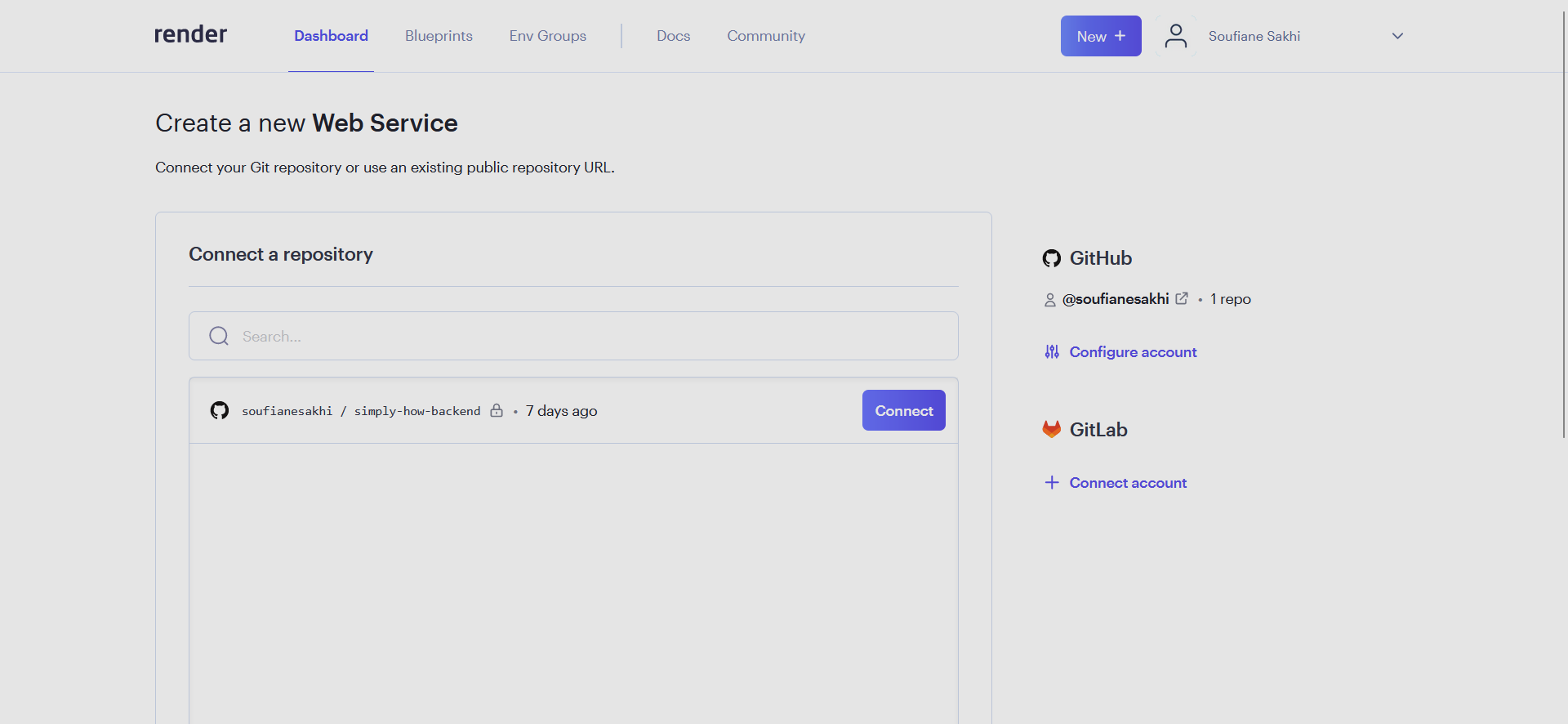Connect a GitLab account
The width and height of the screenshot is (1568, 724).
(x=1128, y=483)
